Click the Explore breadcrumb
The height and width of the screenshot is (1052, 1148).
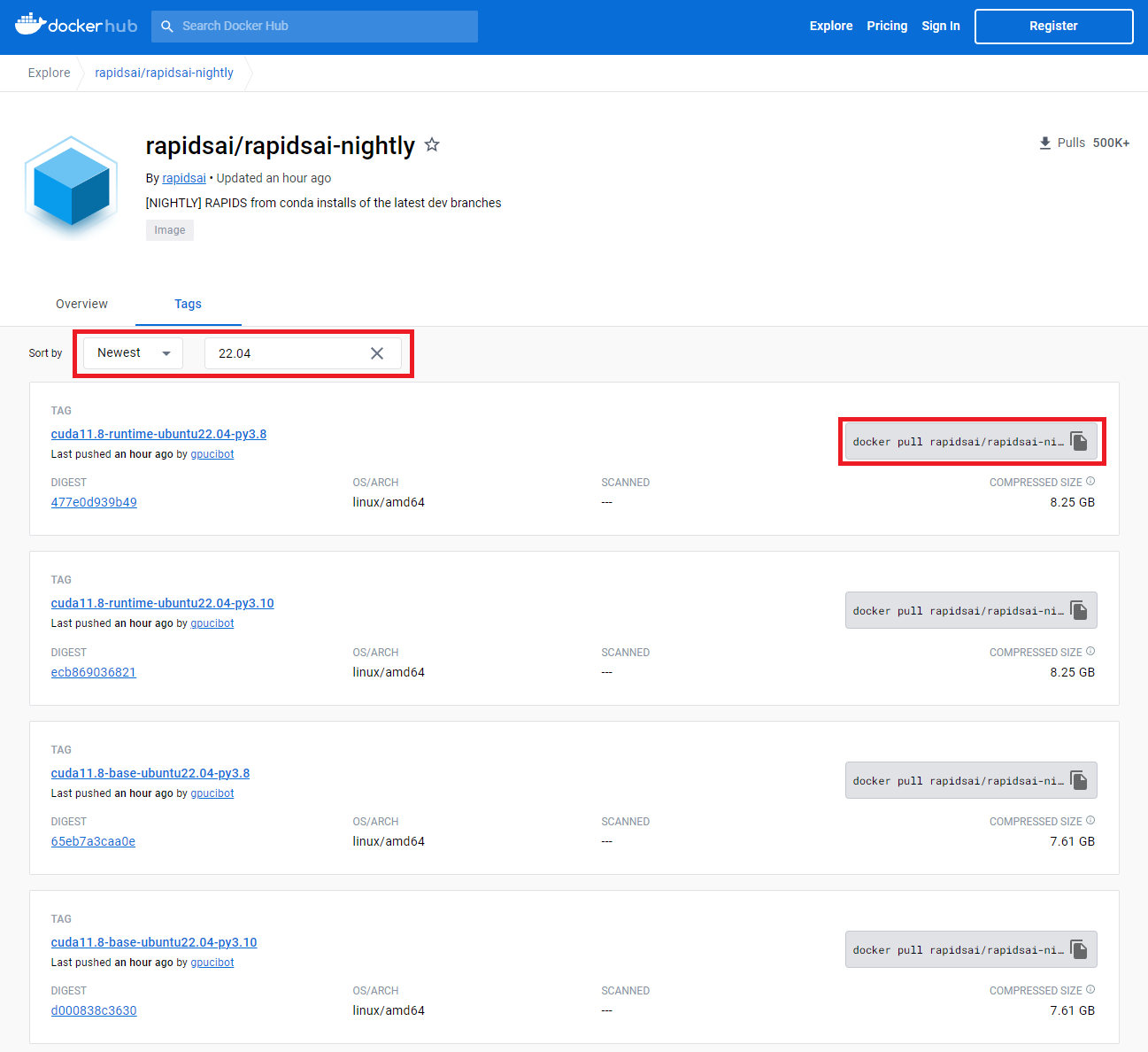(x=49, y=73)
